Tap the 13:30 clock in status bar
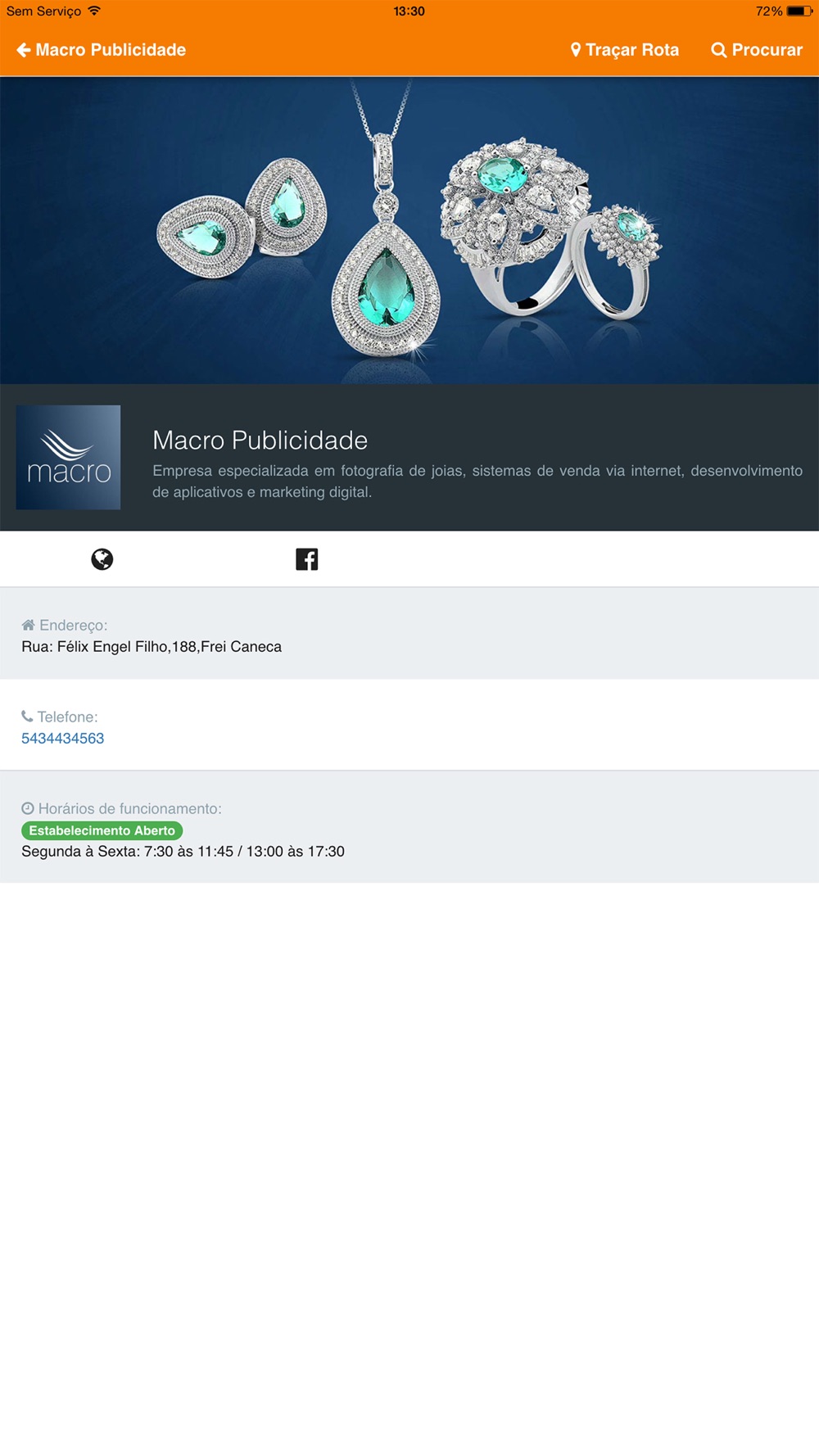The width and height of the screenshot is (819, 1456). (409, 11)
